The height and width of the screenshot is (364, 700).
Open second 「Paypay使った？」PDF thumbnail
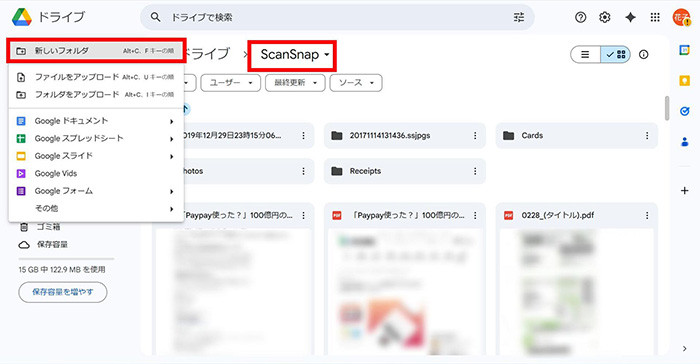404,292
